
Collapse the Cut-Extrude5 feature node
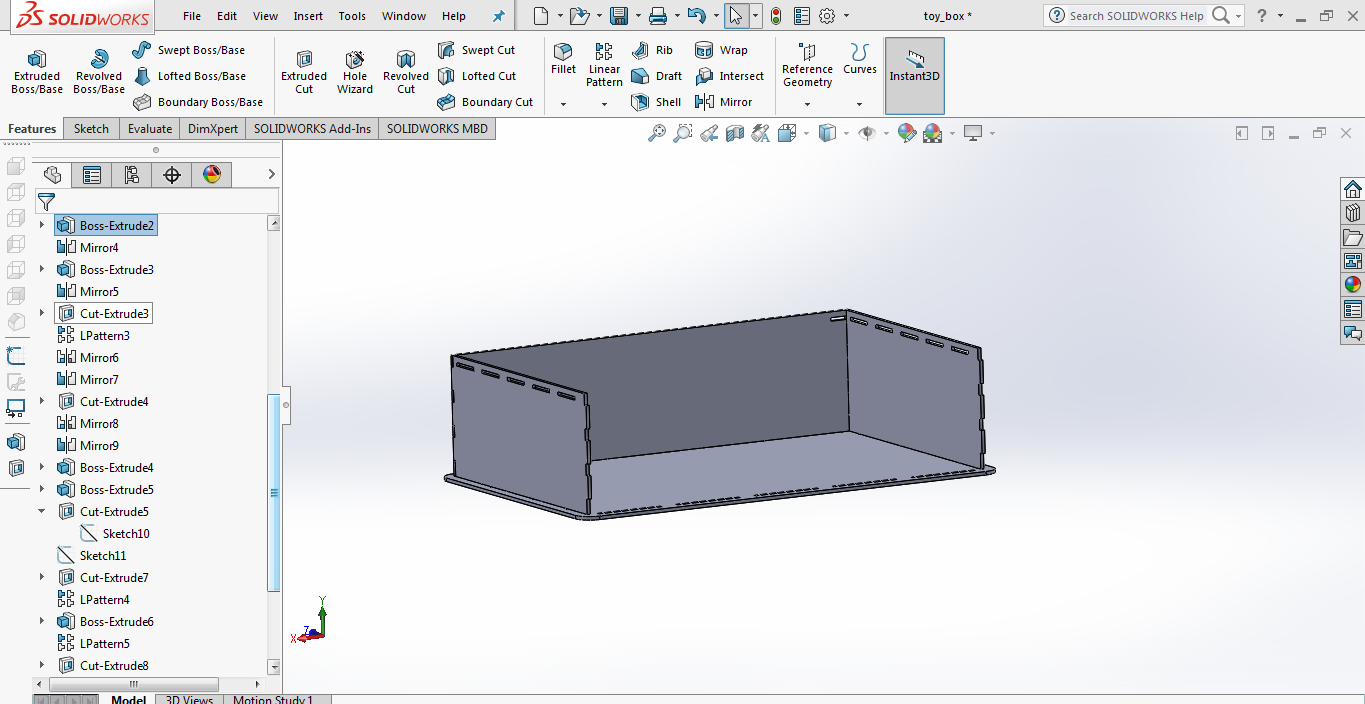[x=41, y=511]
